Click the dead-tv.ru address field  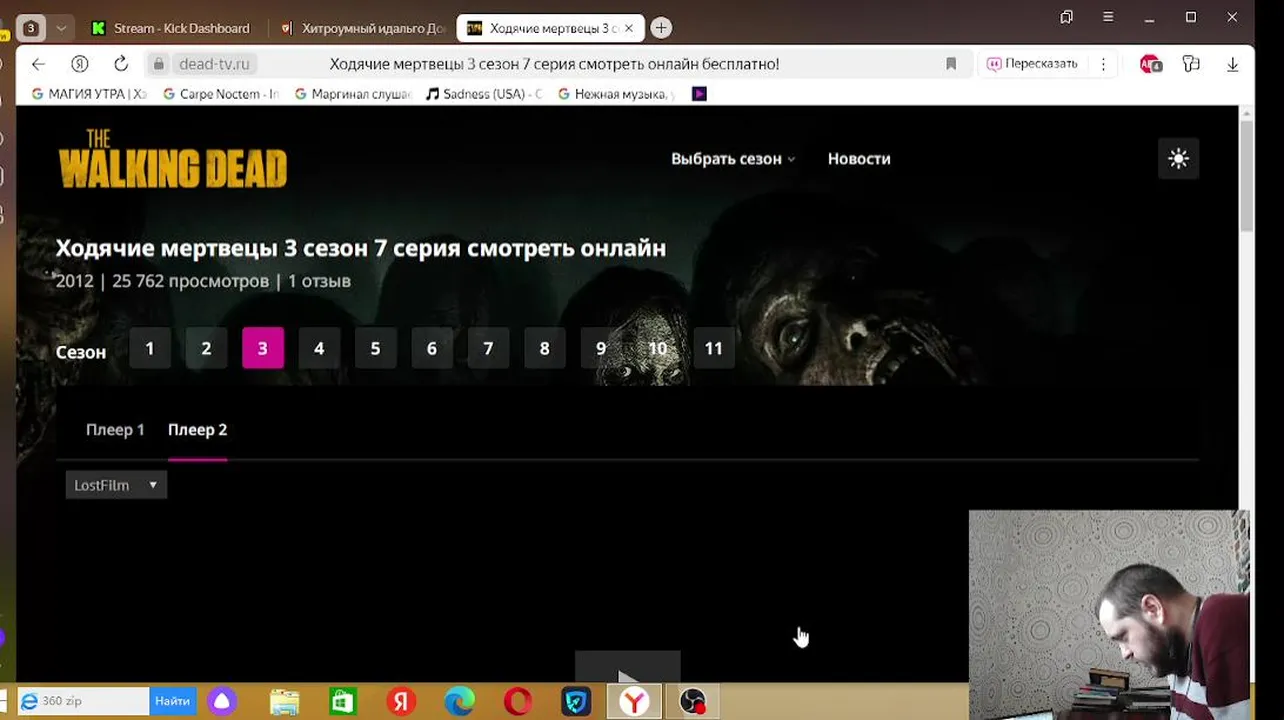point(214,64)
